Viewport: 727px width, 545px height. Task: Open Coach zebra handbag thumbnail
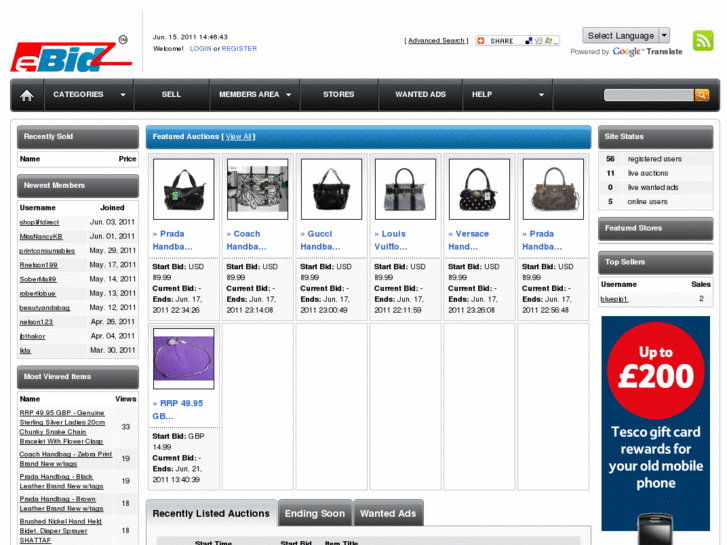click(x=257, y=189)
